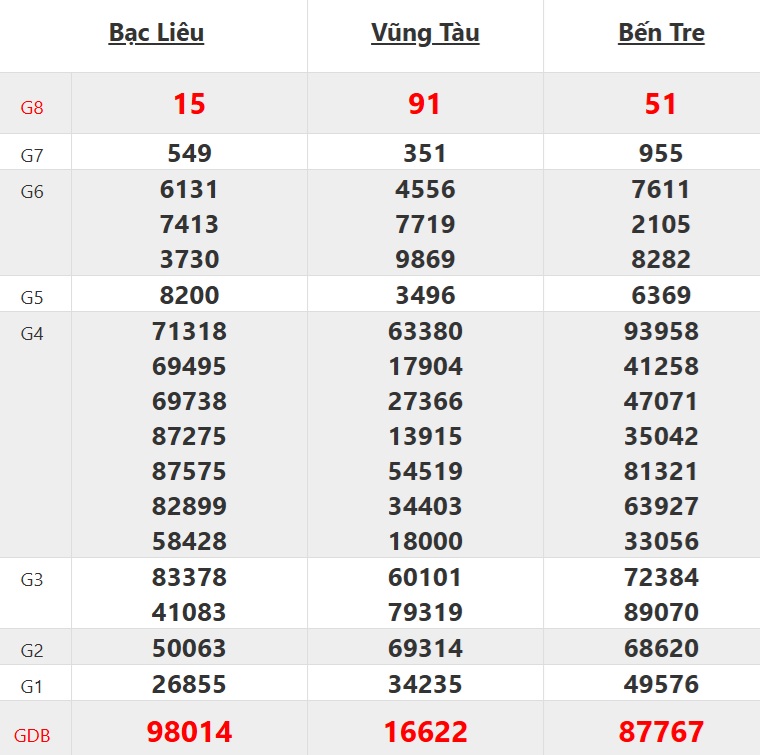The height and width of the screenshot is (755, 760).
Task: Click Vũng Tàu G3 number 60101
Action: pyautogui.click(x=425, y=578)
